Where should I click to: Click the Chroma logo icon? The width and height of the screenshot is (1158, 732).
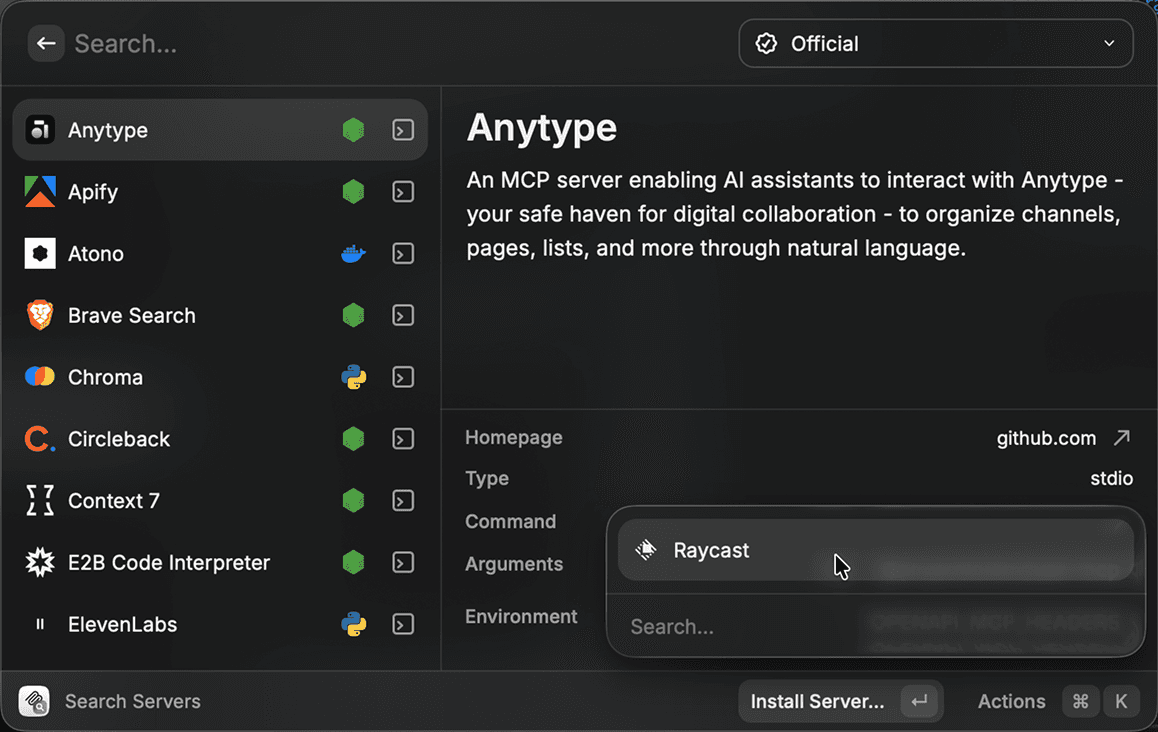[40, 377]
